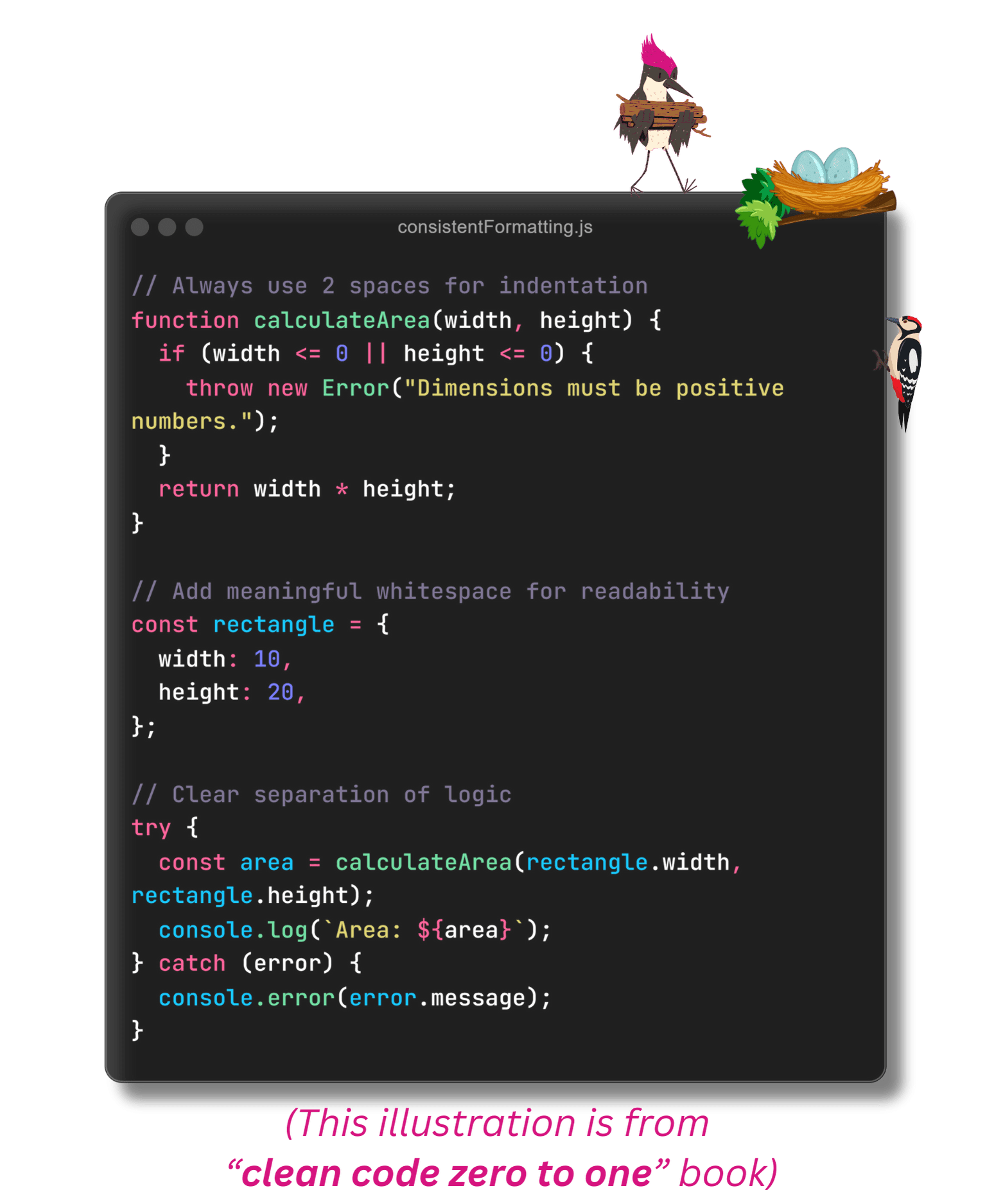Click the calculateArea function name in declaration
This screenshot has width=1003, height=1204.
tap(342, 320)
